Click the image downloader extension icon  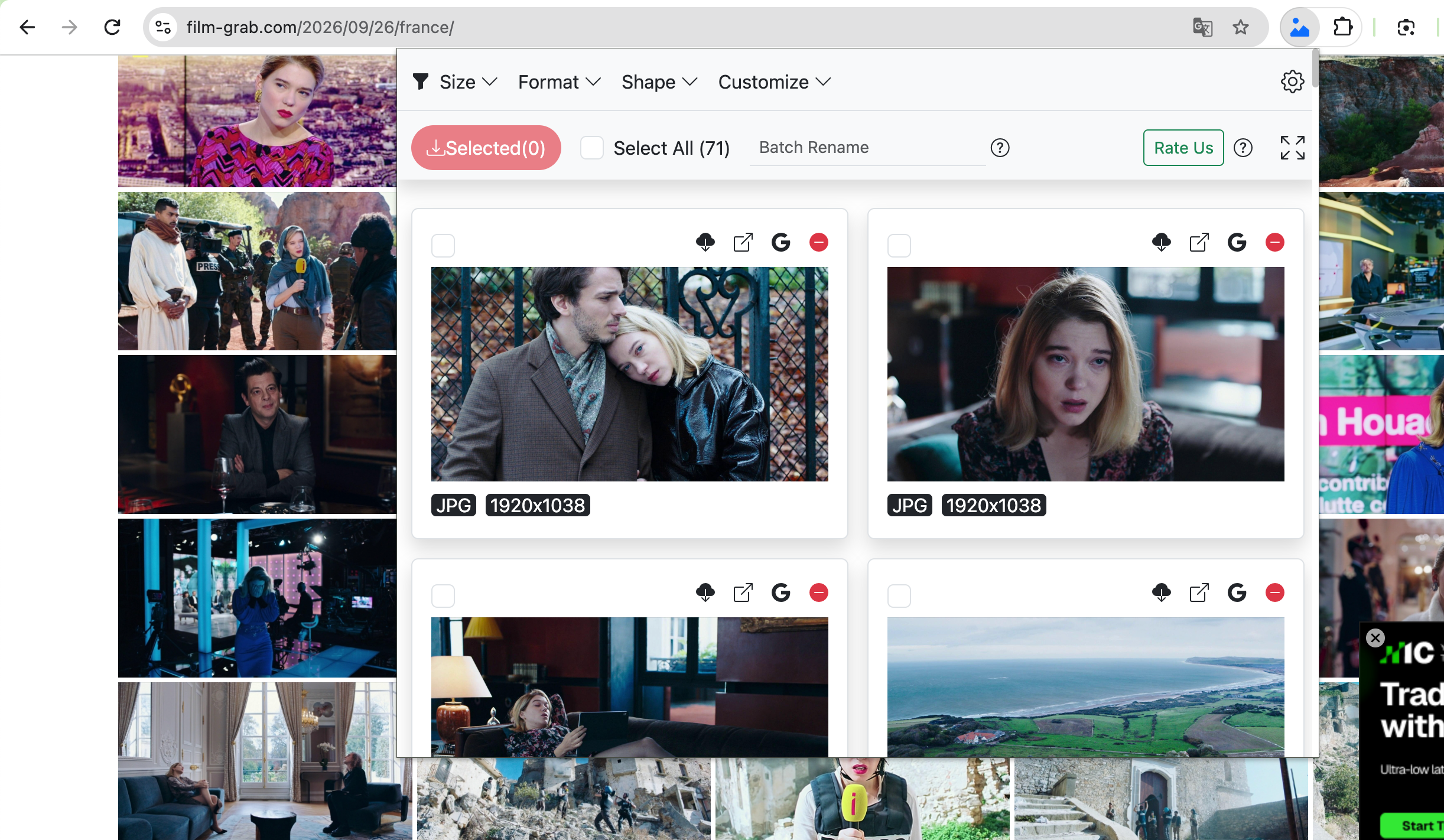click(1300, 27)
